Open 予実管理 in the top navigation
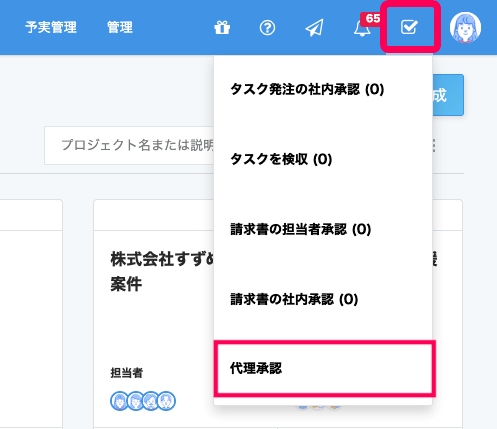This screenshot has height=429, width=497. (51, 27)
